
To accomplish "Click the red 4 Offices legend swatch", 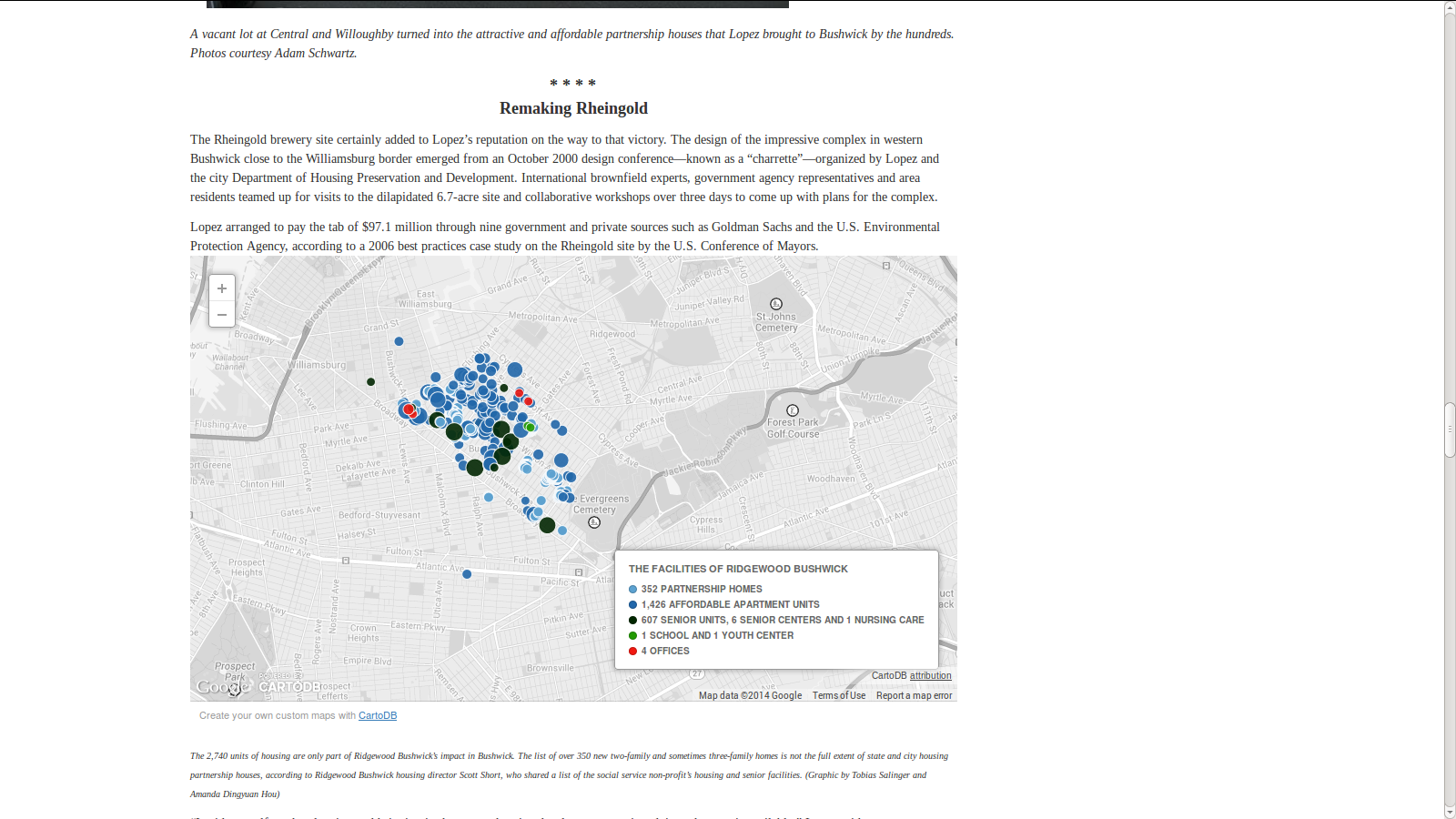I will pyautogui.click(x=633, y=652).
